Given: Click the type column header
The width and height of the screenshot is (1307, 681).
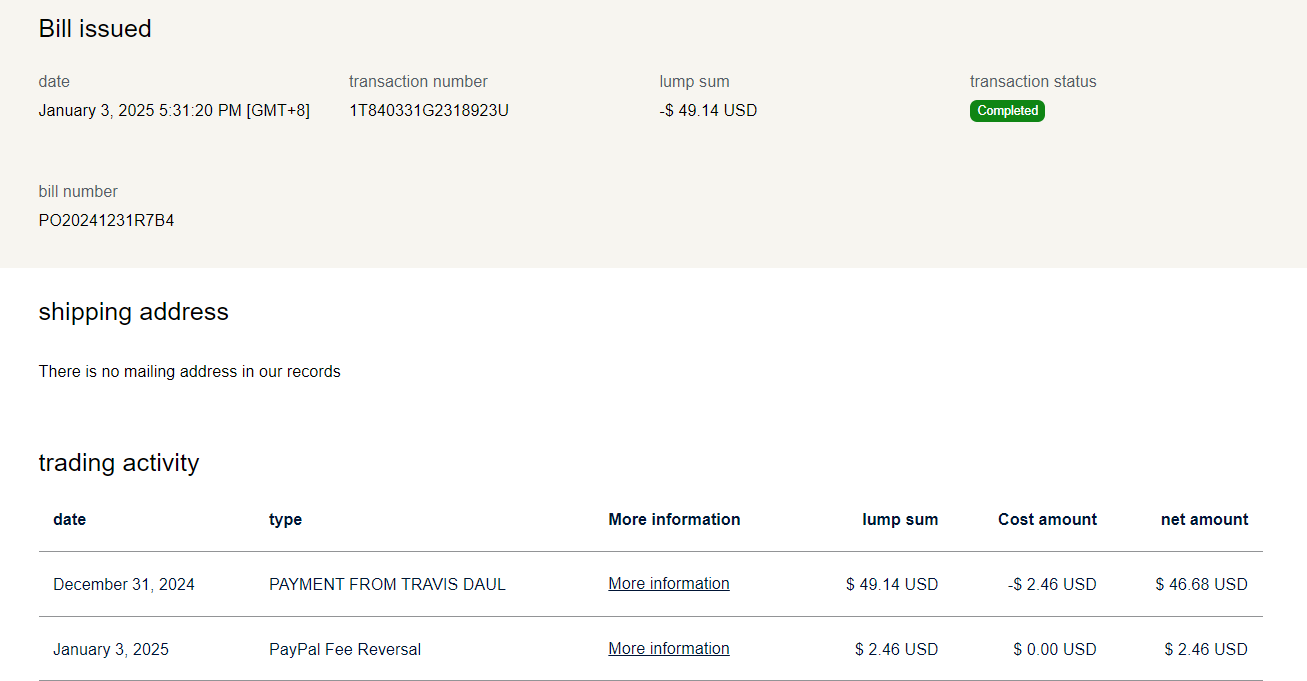Looking at the screenshot, I should coord(285,520).
